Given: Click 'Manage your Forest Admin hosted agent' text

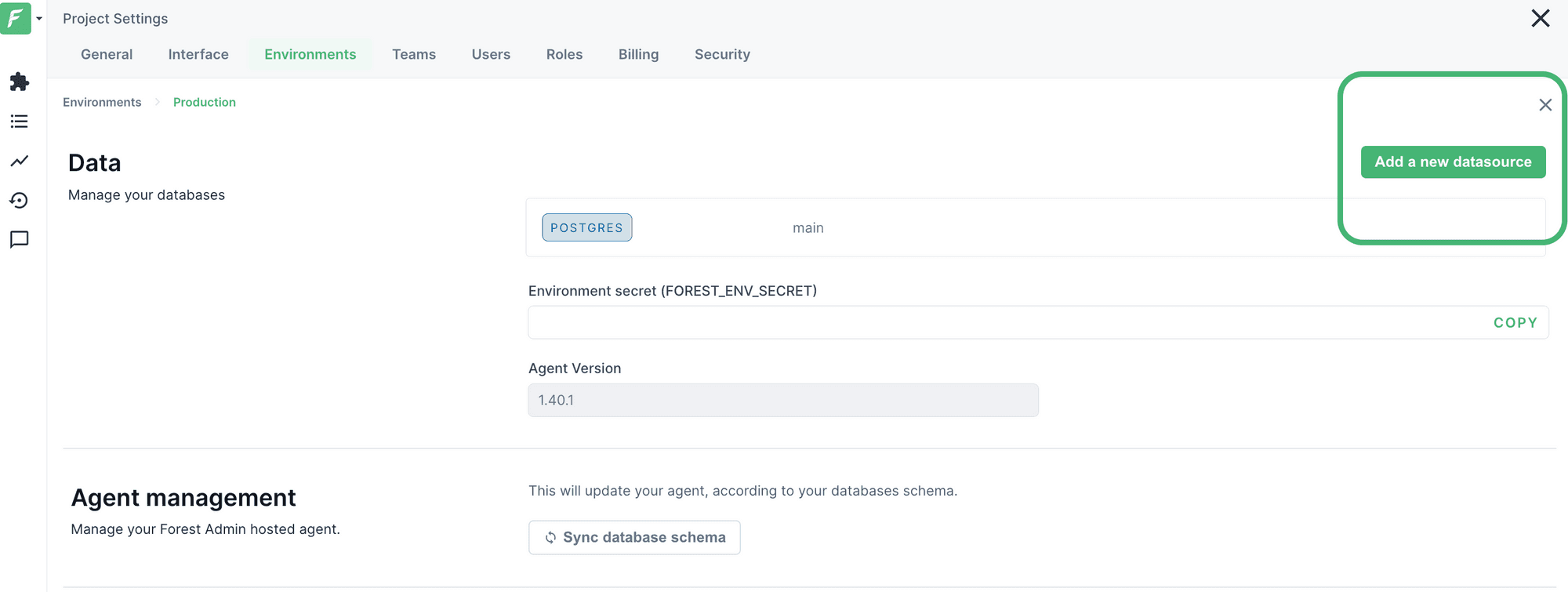Looking at the screenshot, I should click(x=205, y=528).
